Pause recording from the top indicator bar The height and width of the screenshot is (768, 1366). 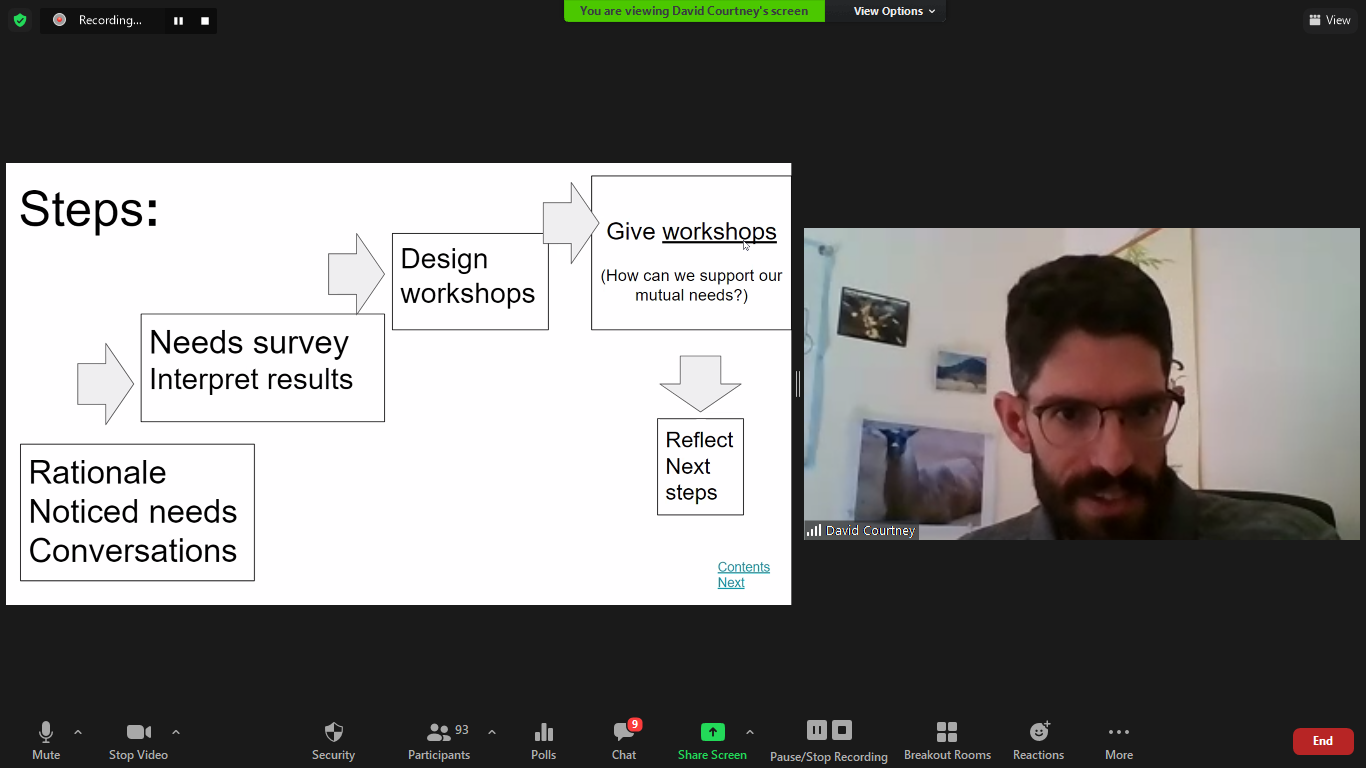pos(178,21)
